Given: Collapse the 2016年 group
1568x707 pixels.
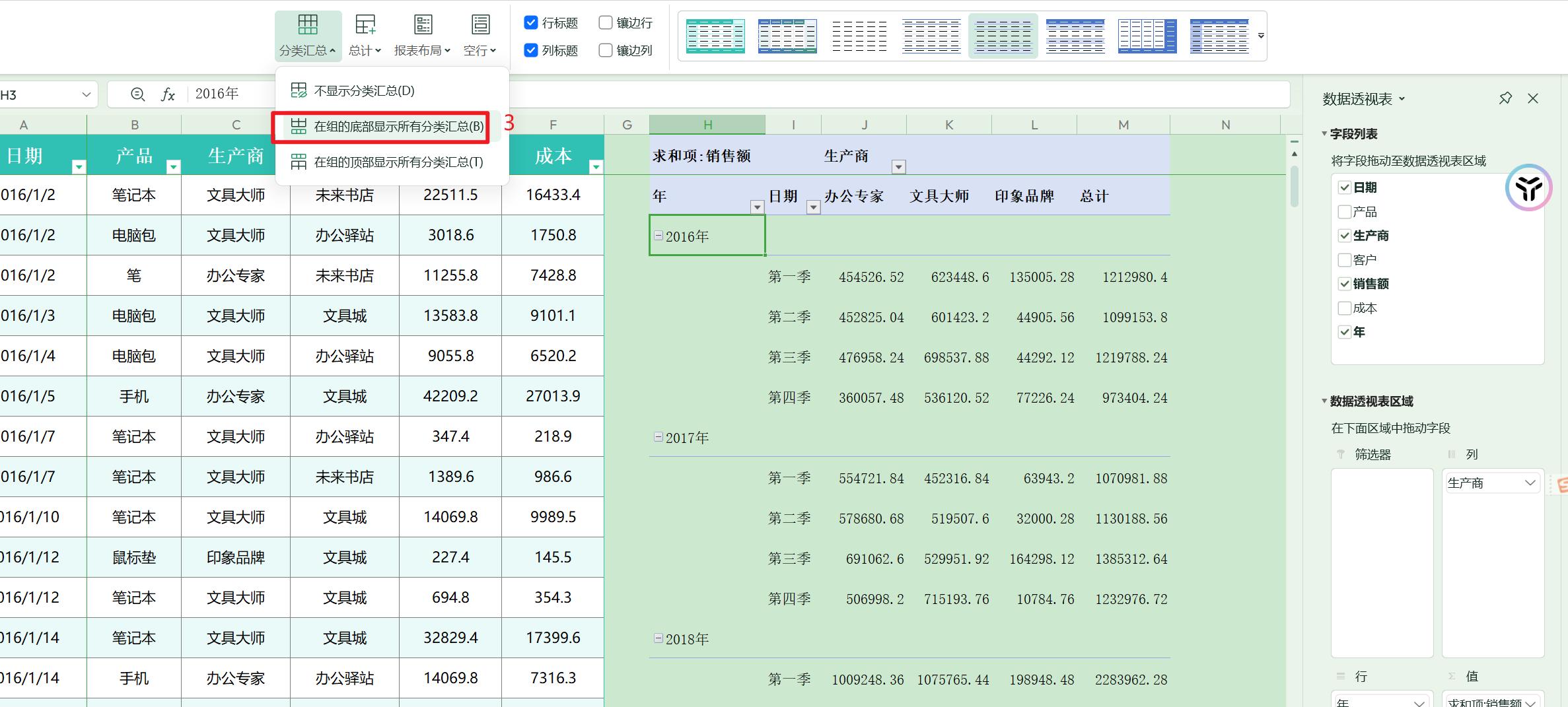Looking at the screenshot, I should pyautogui.click(x=659, y=236).
